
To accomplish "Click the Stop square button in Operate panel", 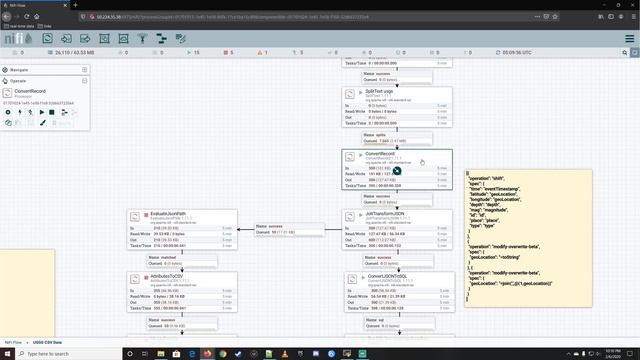I will click(x=52, y=112).
